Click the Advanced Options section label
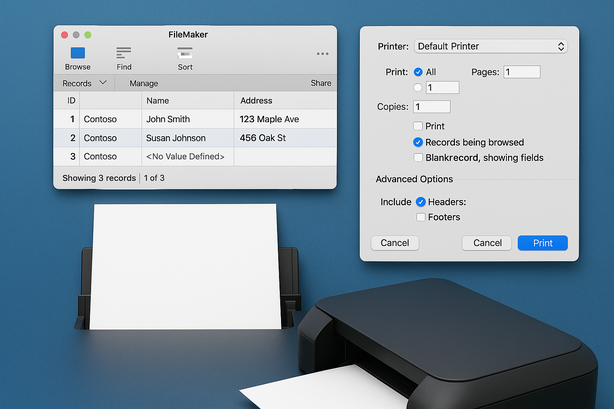 414,179
